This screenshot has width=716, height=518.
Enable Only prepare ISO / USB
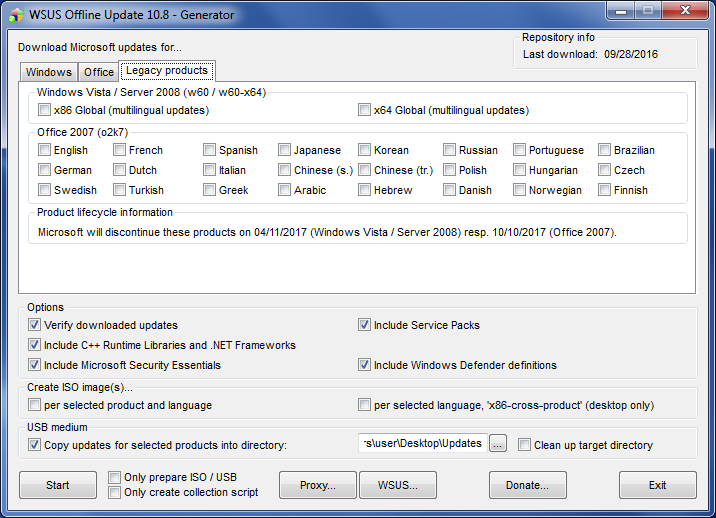(114, 477)
